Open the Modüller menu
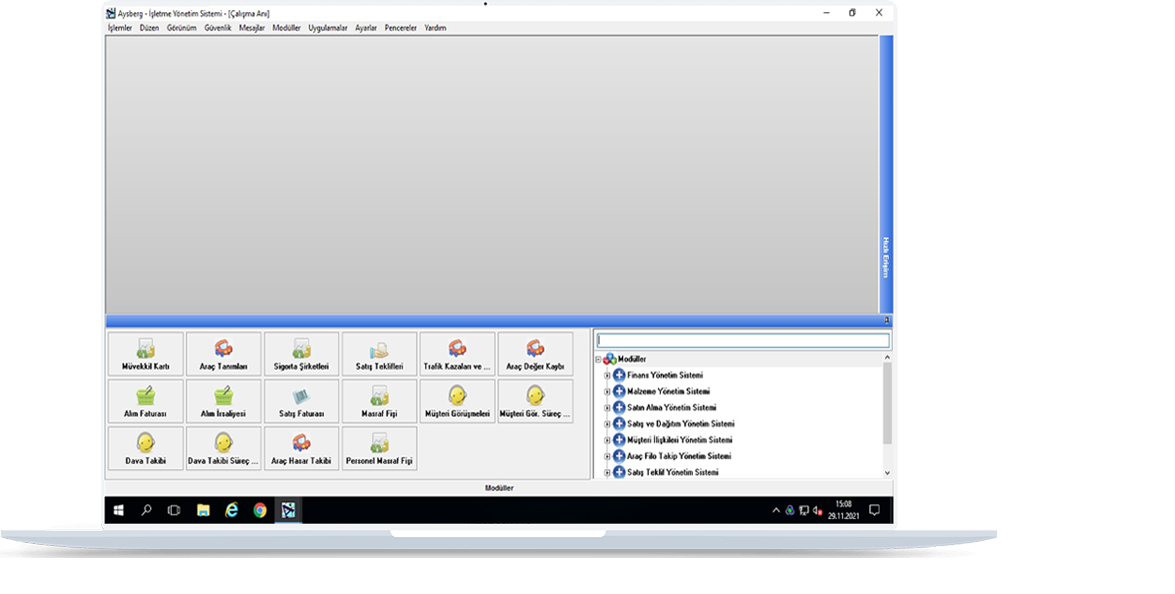 (286, 28)
